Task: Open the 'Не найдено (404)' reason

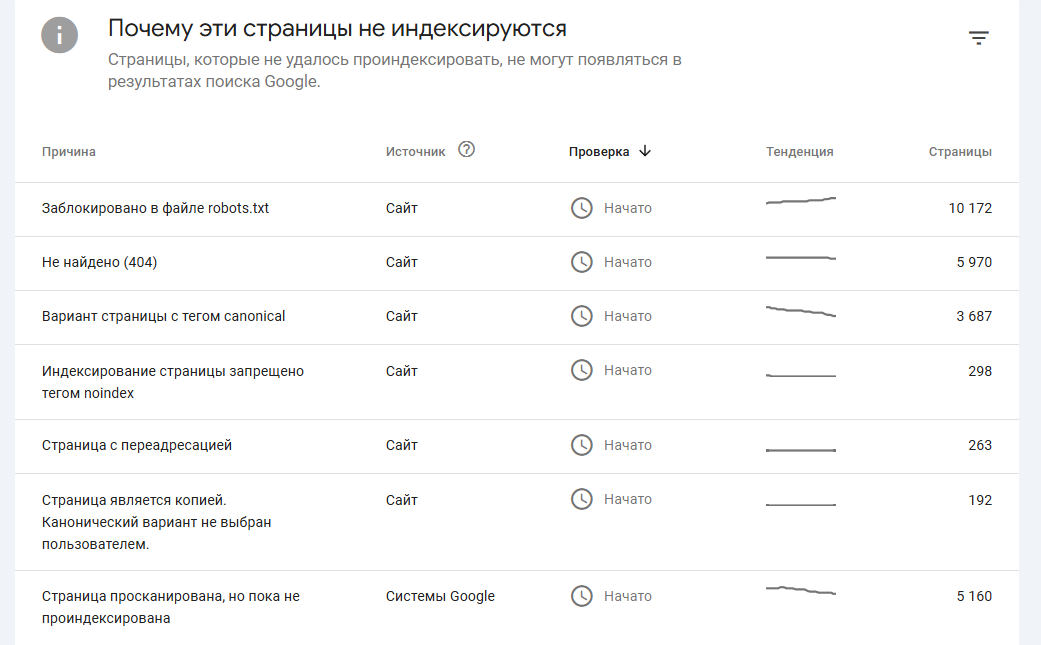Action: pos(99,263)
